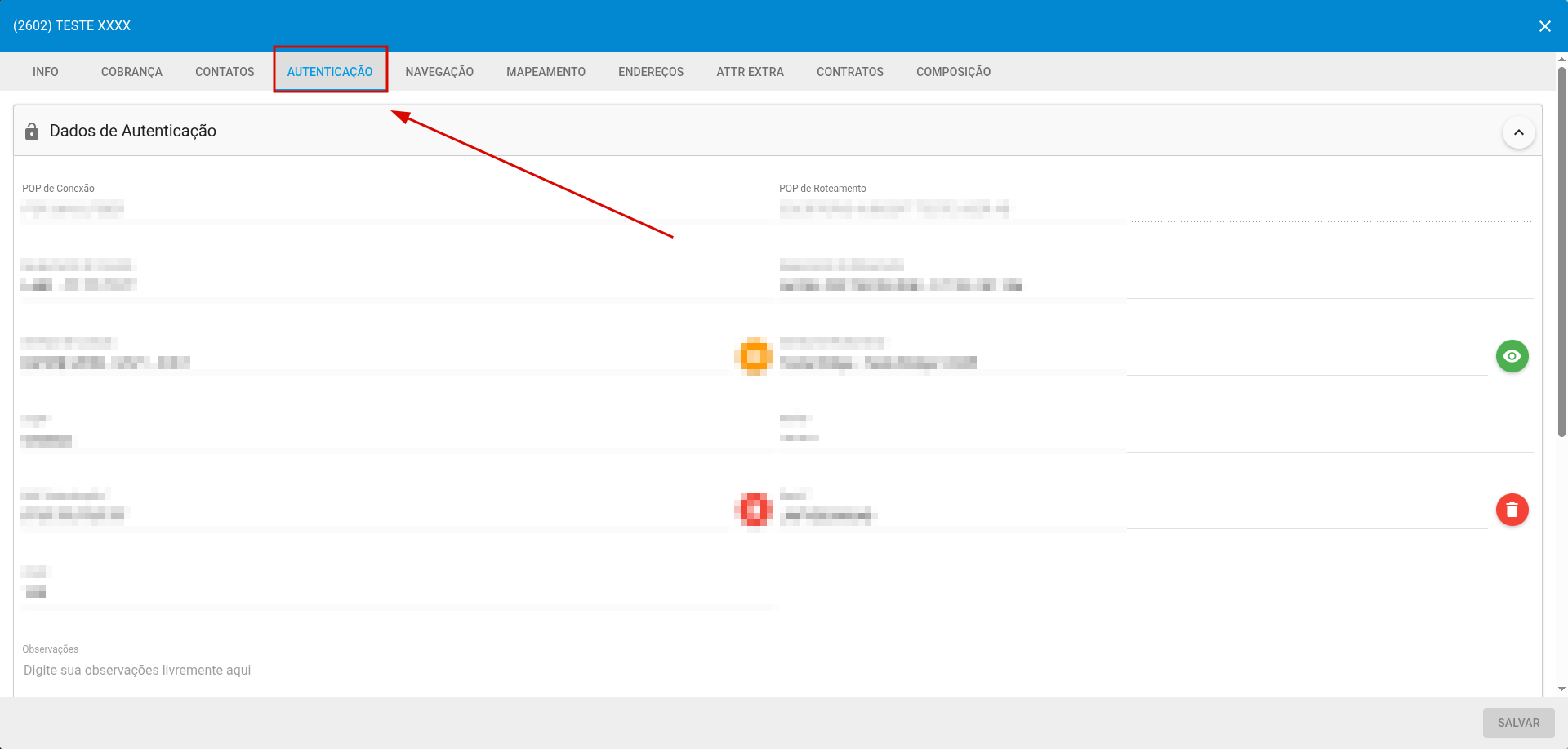Click the SALVAR button
Viewport: 1568px width, 749px height.
click(x=1518, y=723)
